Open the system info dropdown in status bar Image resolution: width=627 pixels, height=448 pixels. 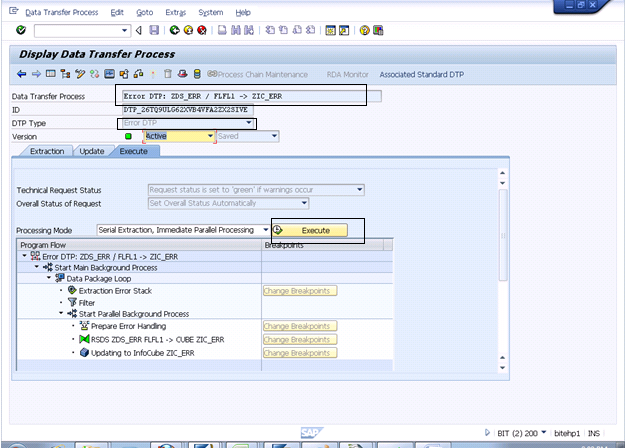[x=543, y=432]
